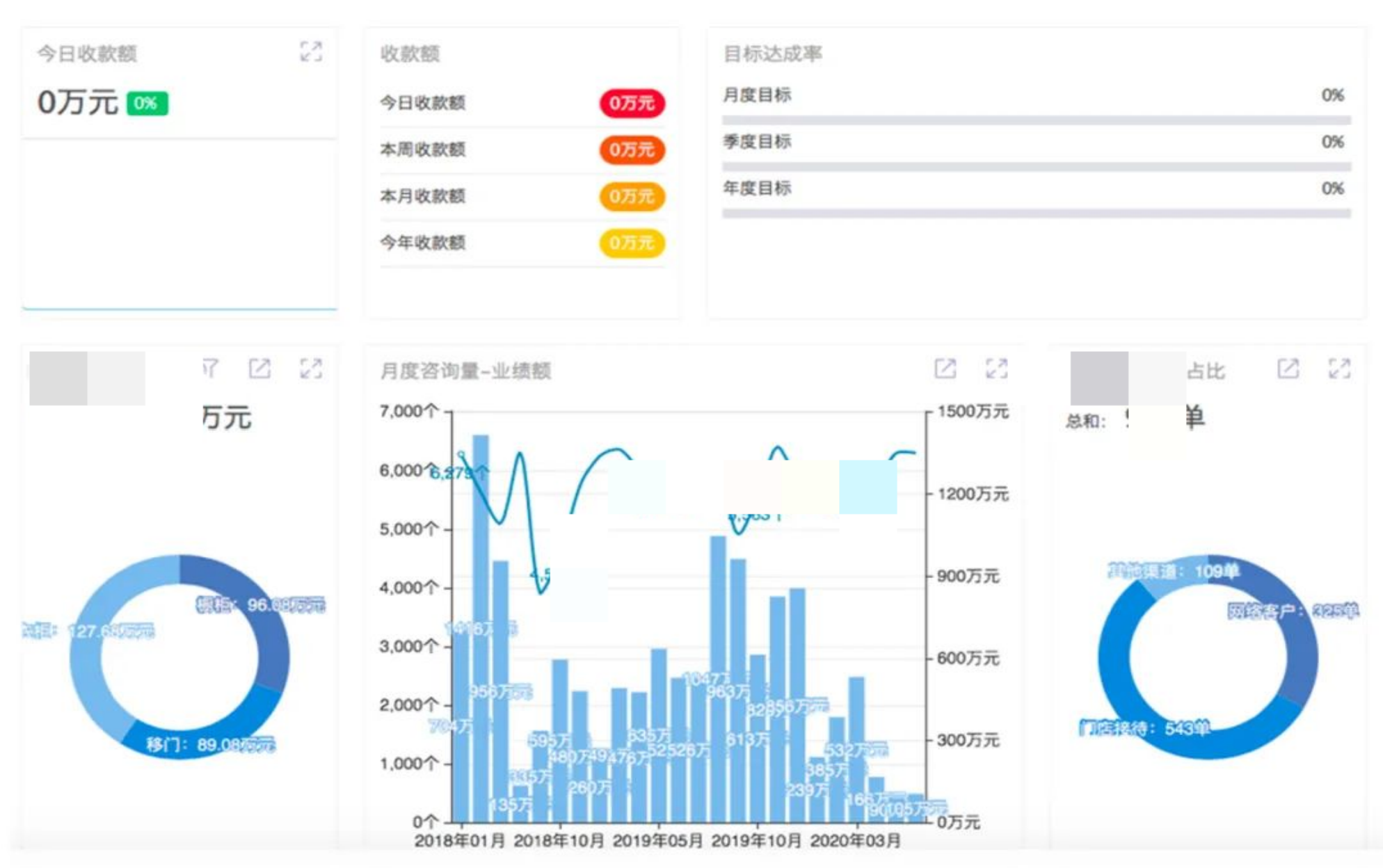This screenshot has height=868, width=1383.
Task: Open filter icon on left donut card
Action: 209,369
